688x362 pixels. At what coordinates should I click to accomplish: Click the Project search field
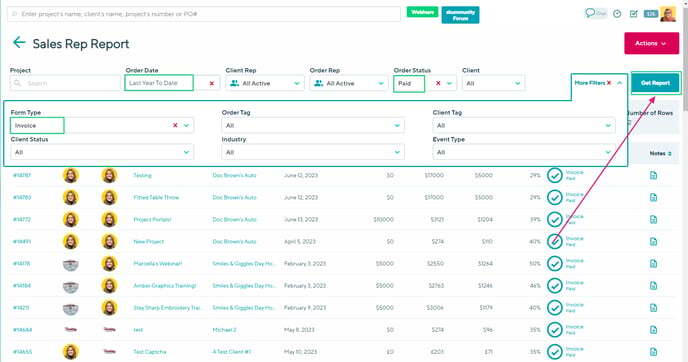tap(65, 83)
